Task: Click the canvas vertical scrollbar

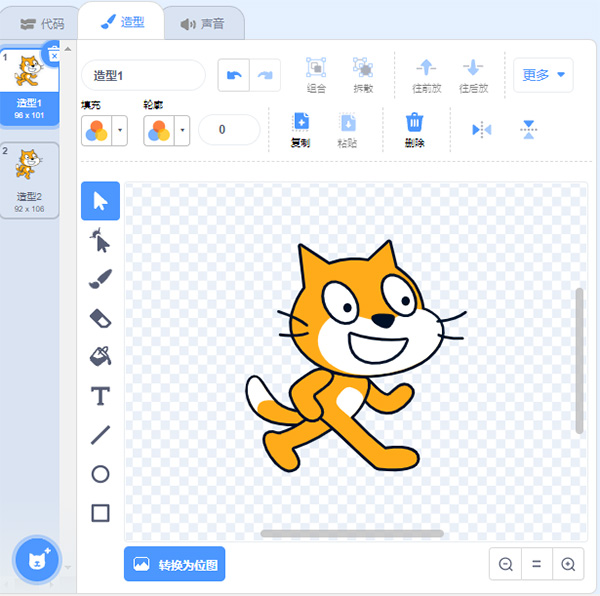Action: (x=579, y=361)
